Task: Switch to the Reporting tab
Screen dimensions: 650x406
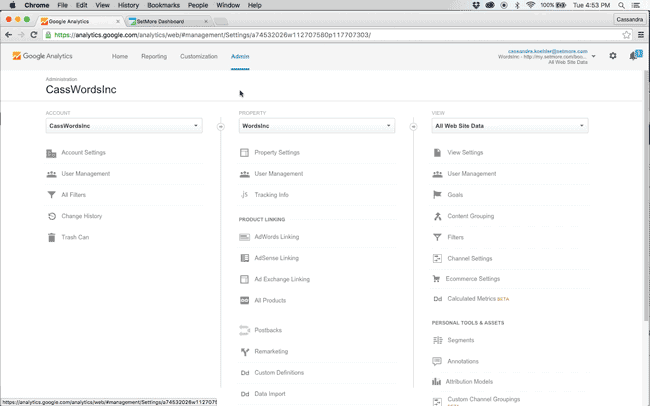Action: [x=154, y=56]
